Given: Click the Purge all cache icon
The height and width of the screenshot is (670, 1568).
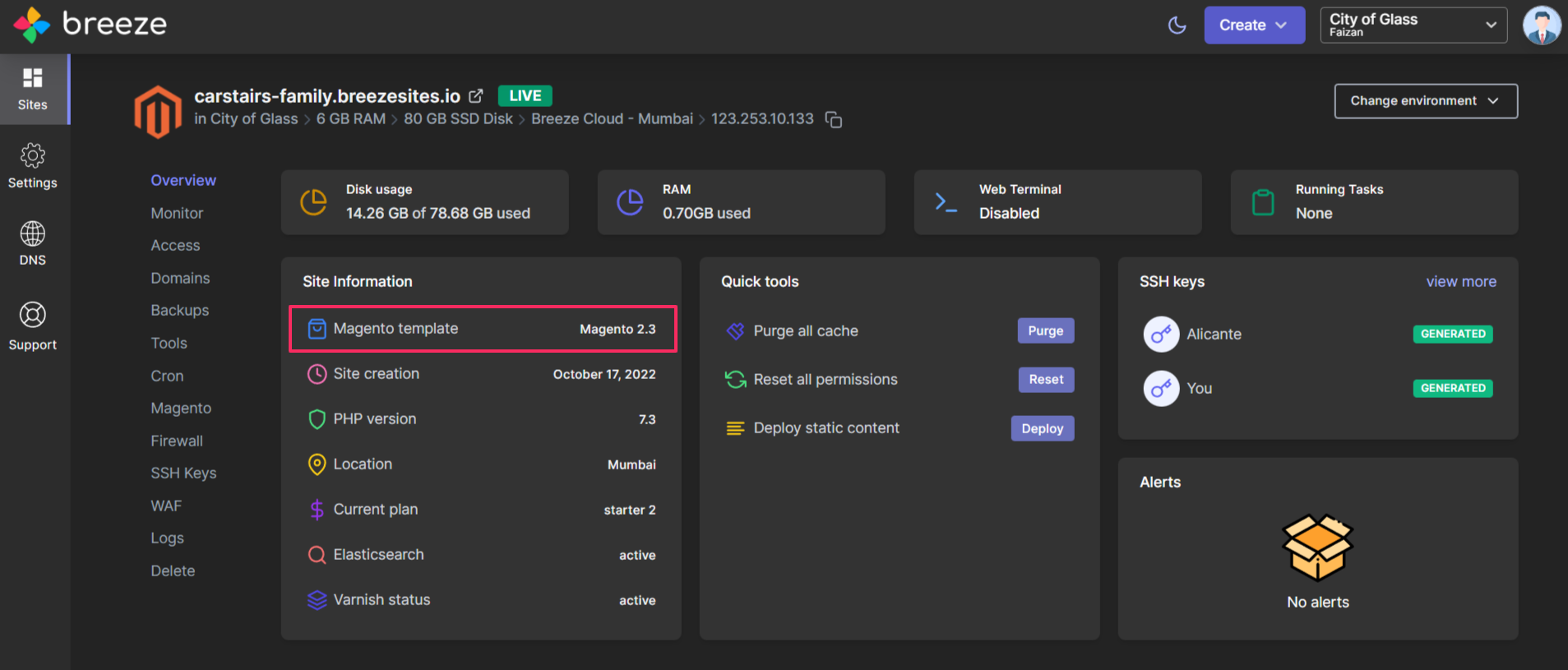Looking at the screenshot, I should (735, 330).
